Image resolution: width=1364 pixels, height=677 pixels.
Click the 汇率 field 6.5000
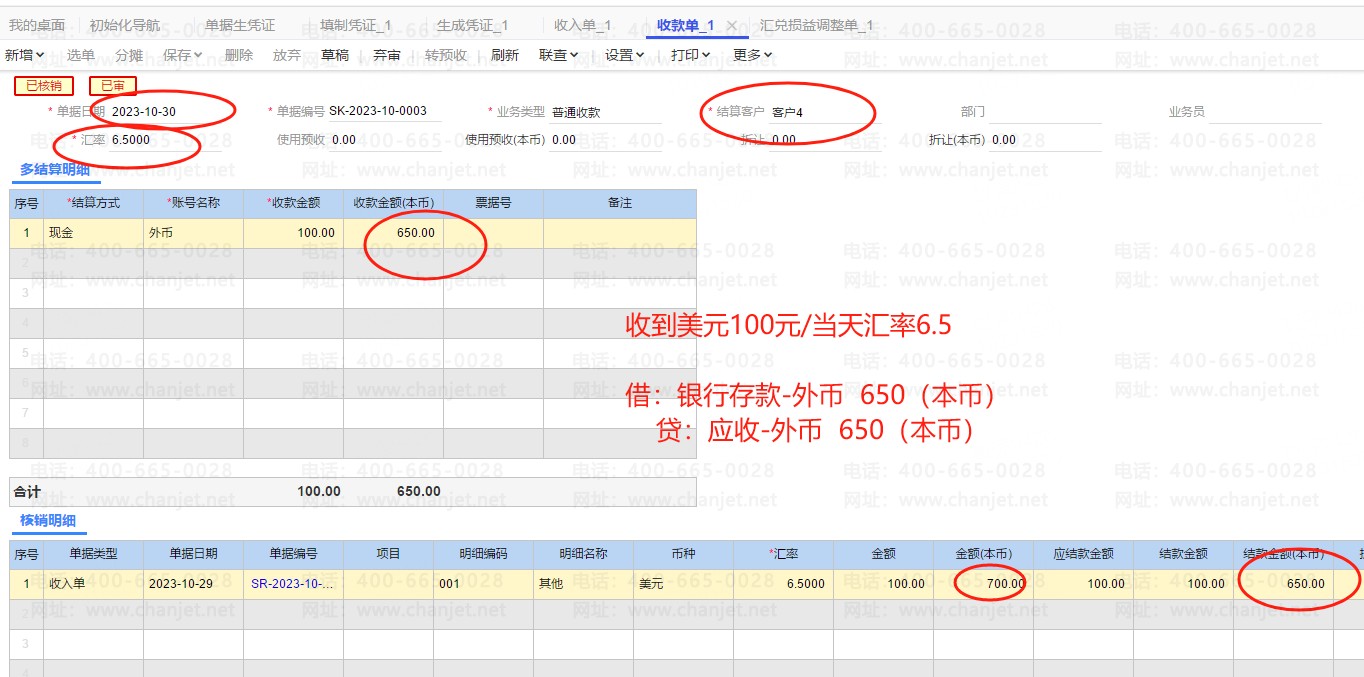[167, 140]
